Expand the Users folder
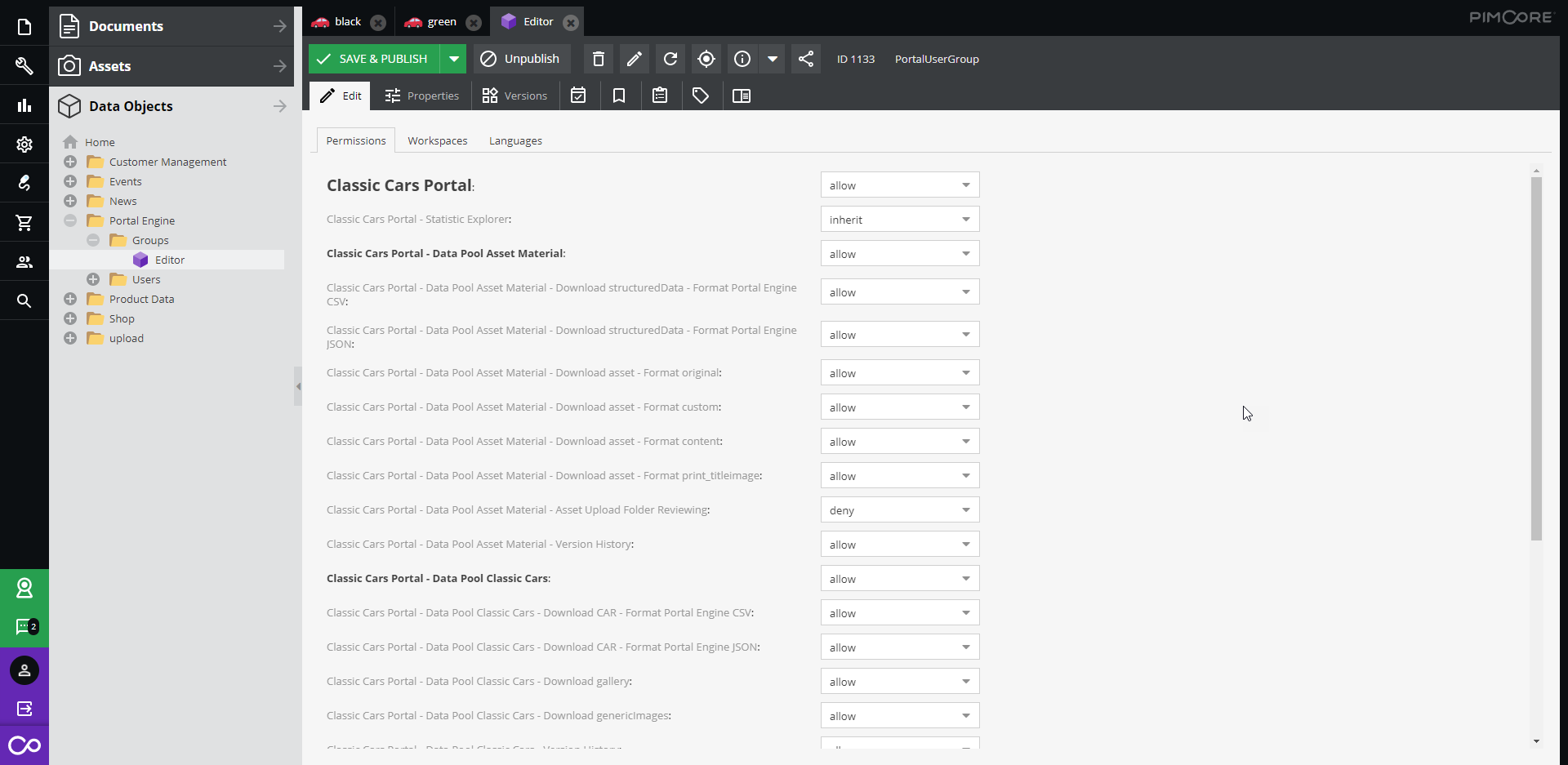Viewport: 1568px width, 765px height. point(93,279)
